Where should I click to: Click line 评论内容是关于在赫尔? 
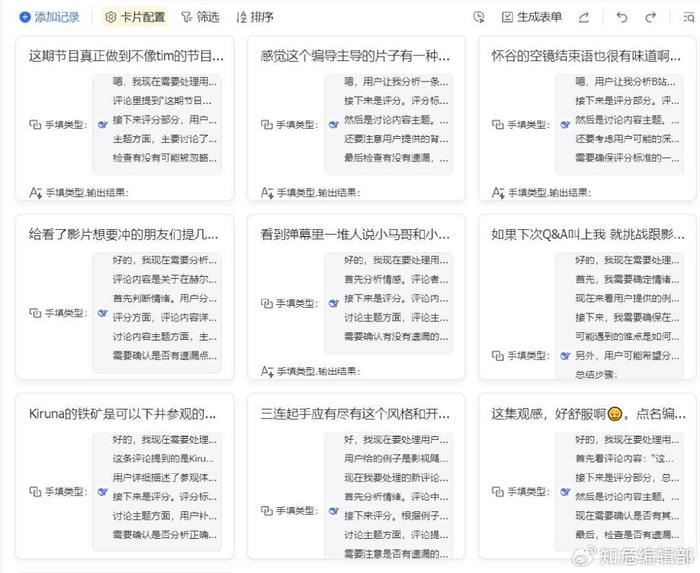(164, 279)
